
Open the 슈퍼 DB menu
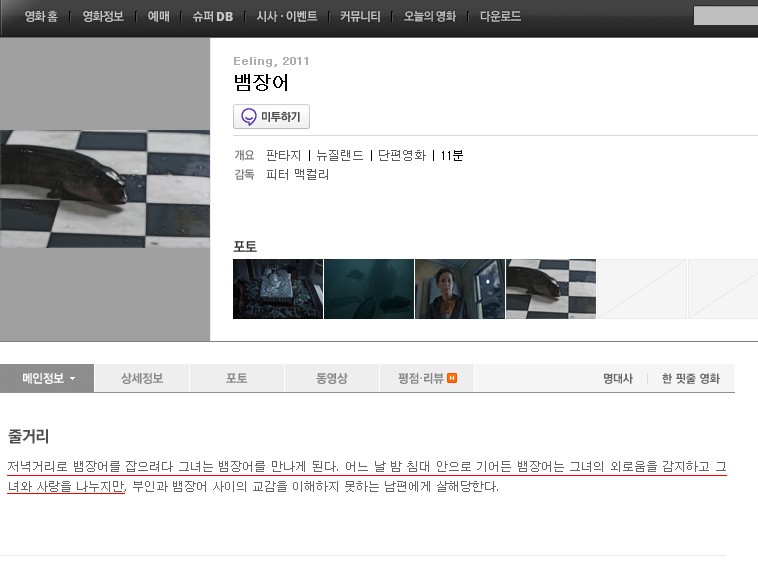tap(213, 16)
